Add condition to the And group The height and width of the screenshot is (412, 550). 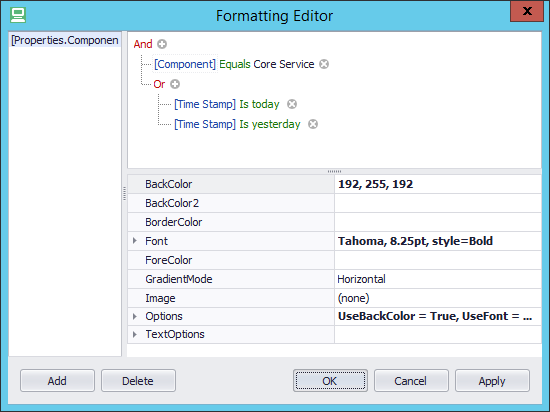[x=162, y=44]
